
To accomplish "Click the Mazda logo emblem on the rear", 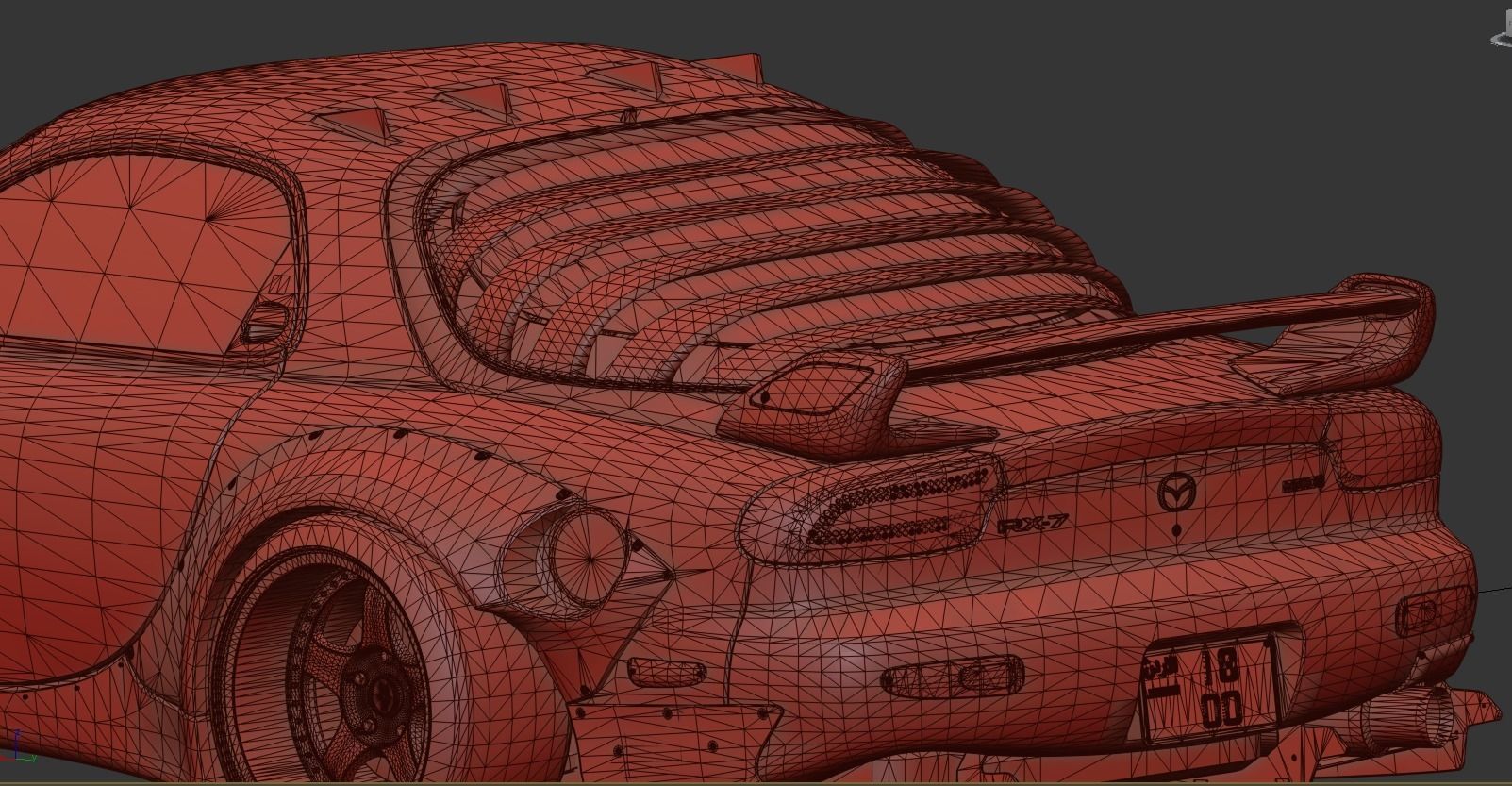I will click(1176, 493).
